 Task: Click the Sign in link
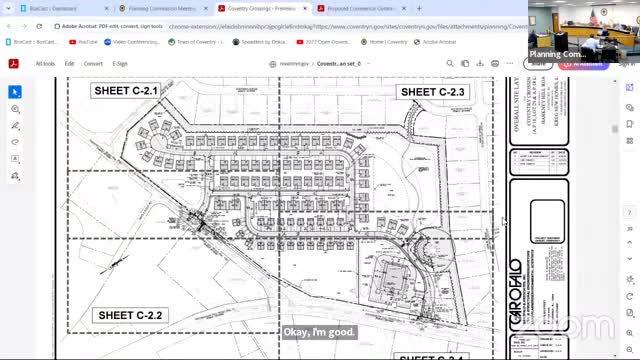tap(626, 64)
